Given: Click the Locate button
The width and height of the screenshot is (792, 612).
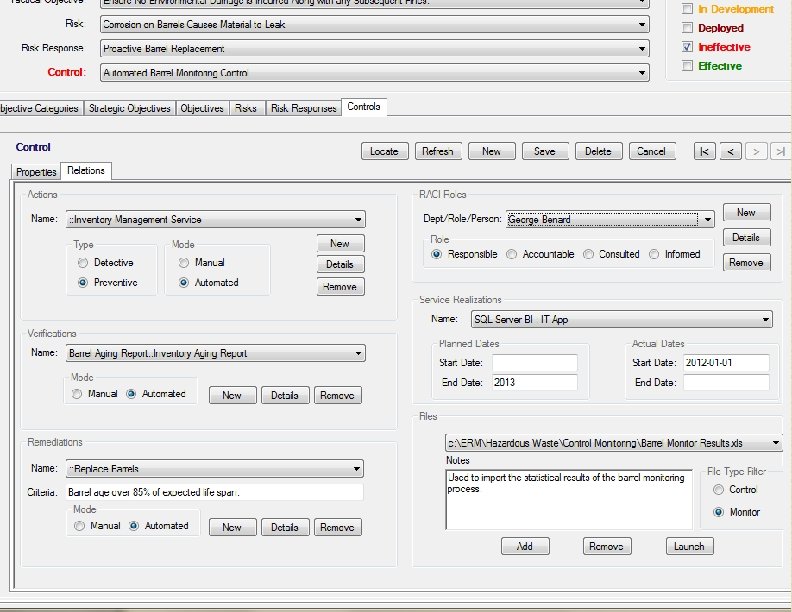Looking at the screenshot, I should (384, 151).
